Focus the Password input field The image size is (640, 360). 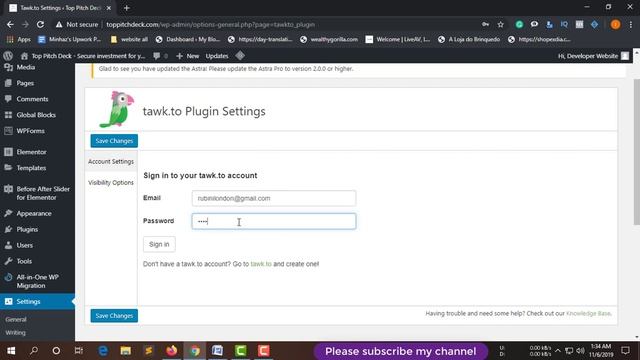274,221
